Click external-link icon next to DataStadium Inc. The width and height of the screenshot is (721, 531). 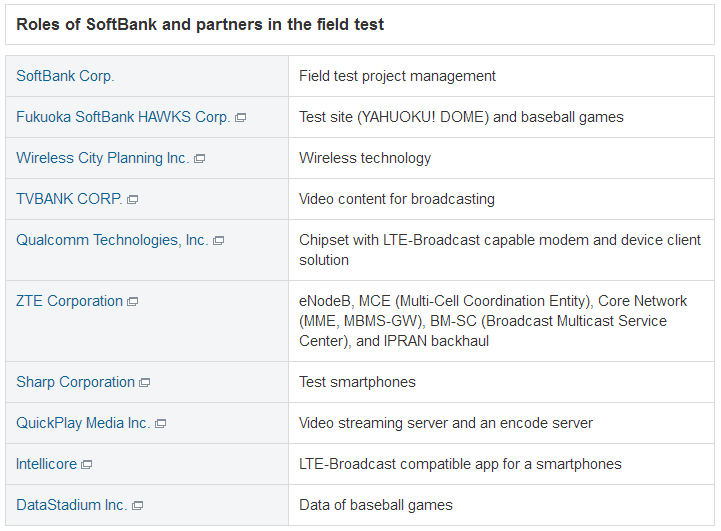(138, 506)
